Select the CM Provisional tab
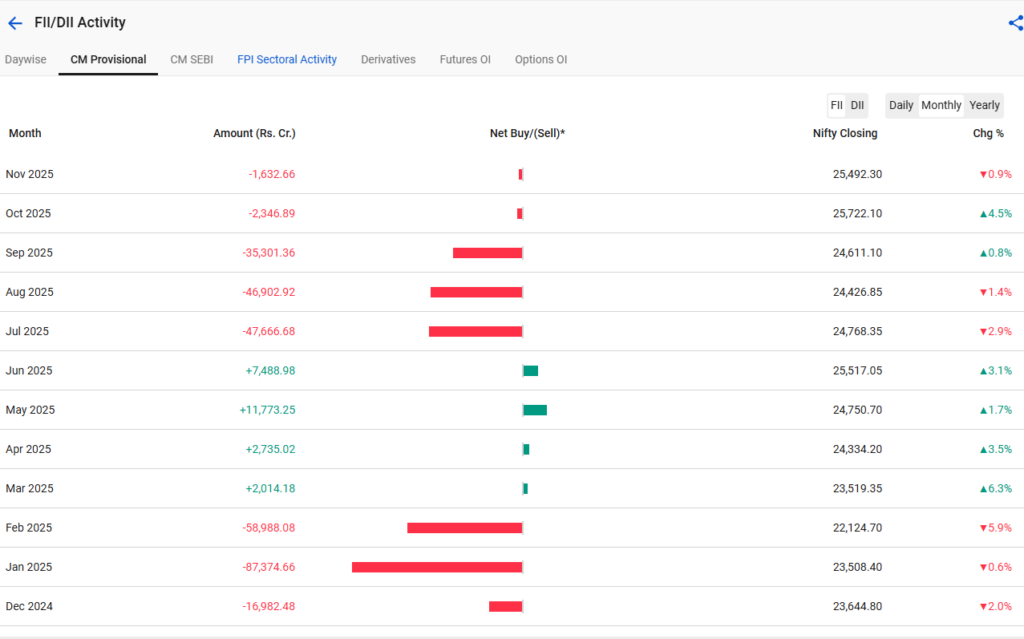Viewport: 1024px width, 639px height. pyautogui.click(x=108, y=59)
